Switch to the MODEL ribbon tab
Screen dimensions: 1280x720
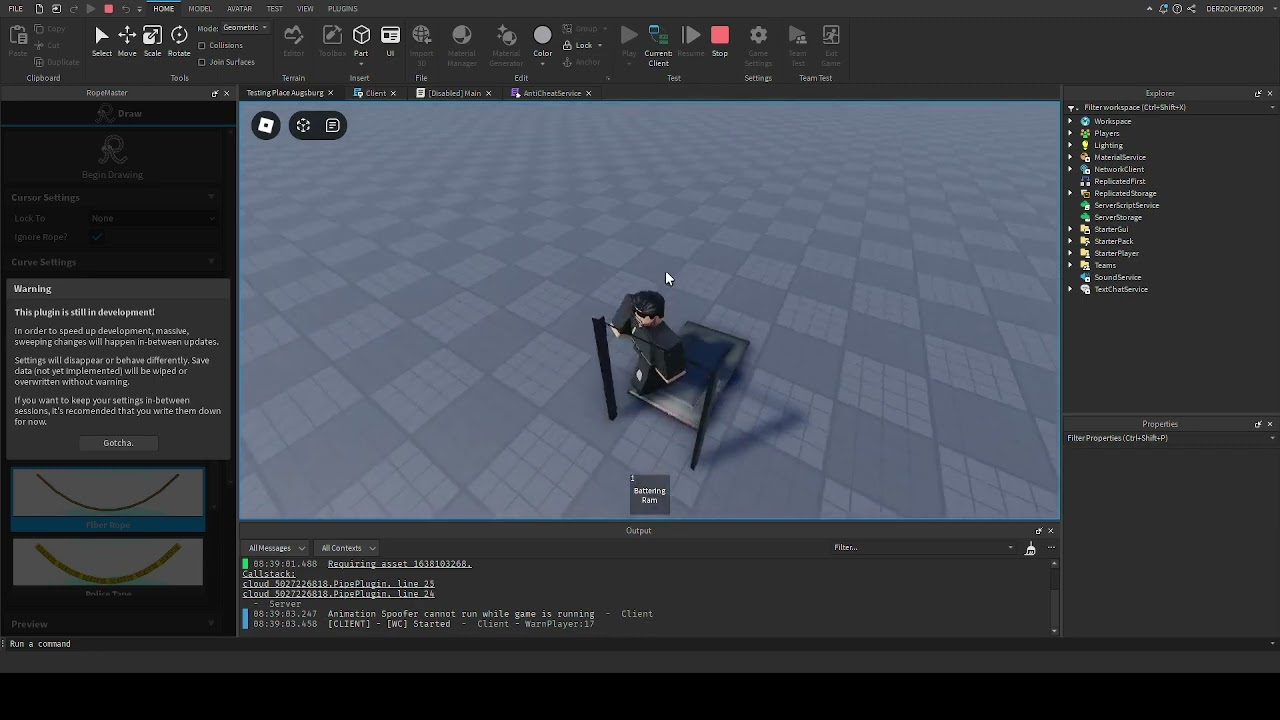click(x=200, y=9)
